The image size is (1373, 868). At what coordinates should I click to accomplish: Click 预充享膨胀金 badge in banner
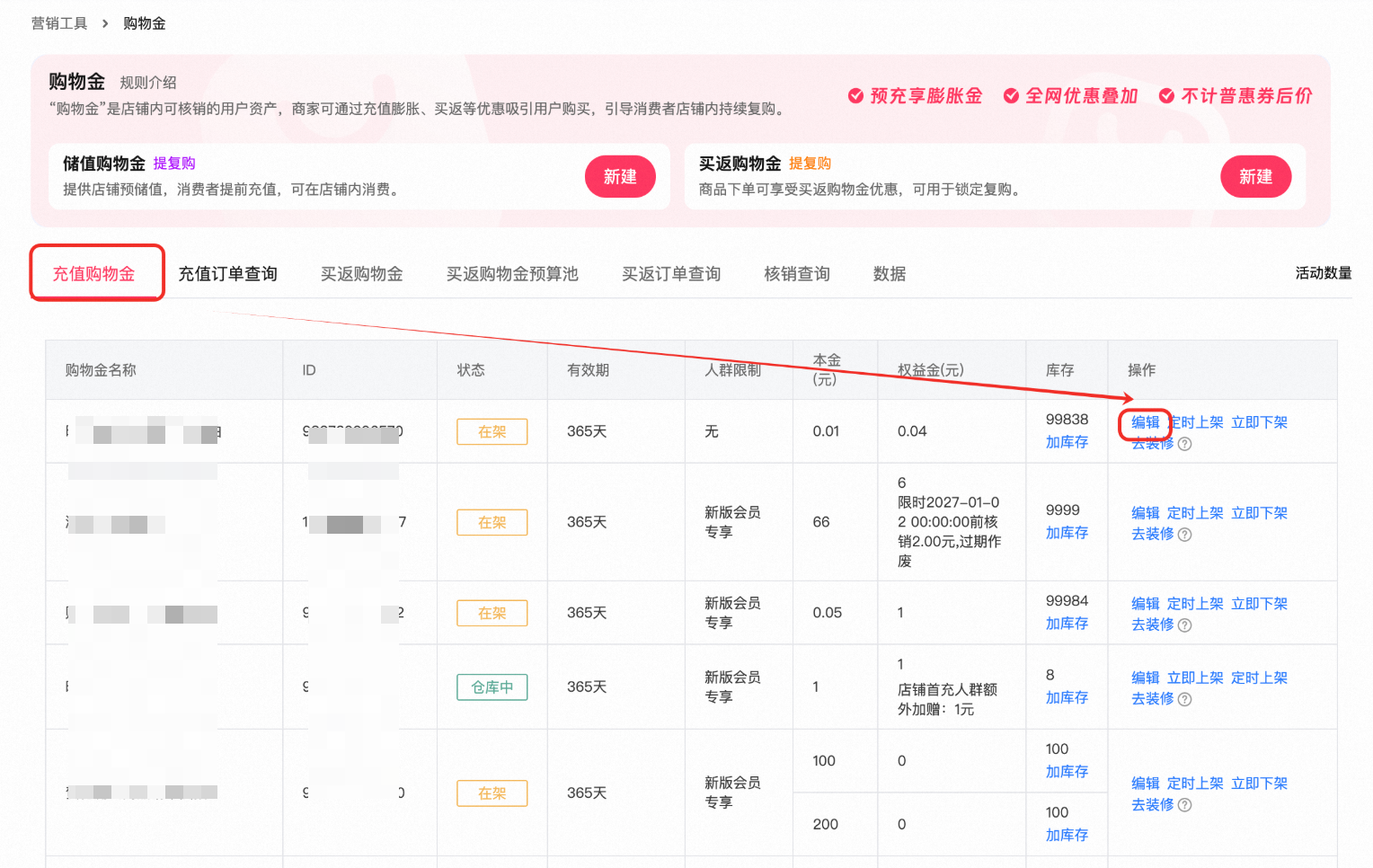pos(916,96)
